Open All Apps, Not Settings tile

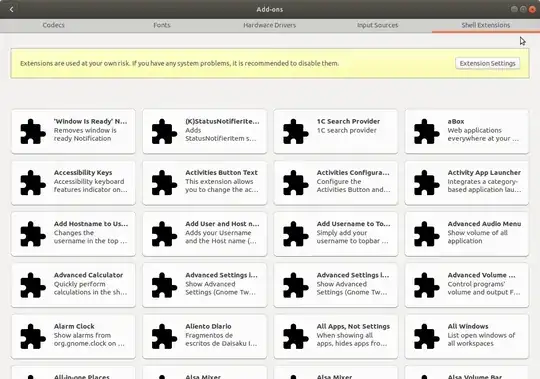pyautogui.click(x=336, y=337)
